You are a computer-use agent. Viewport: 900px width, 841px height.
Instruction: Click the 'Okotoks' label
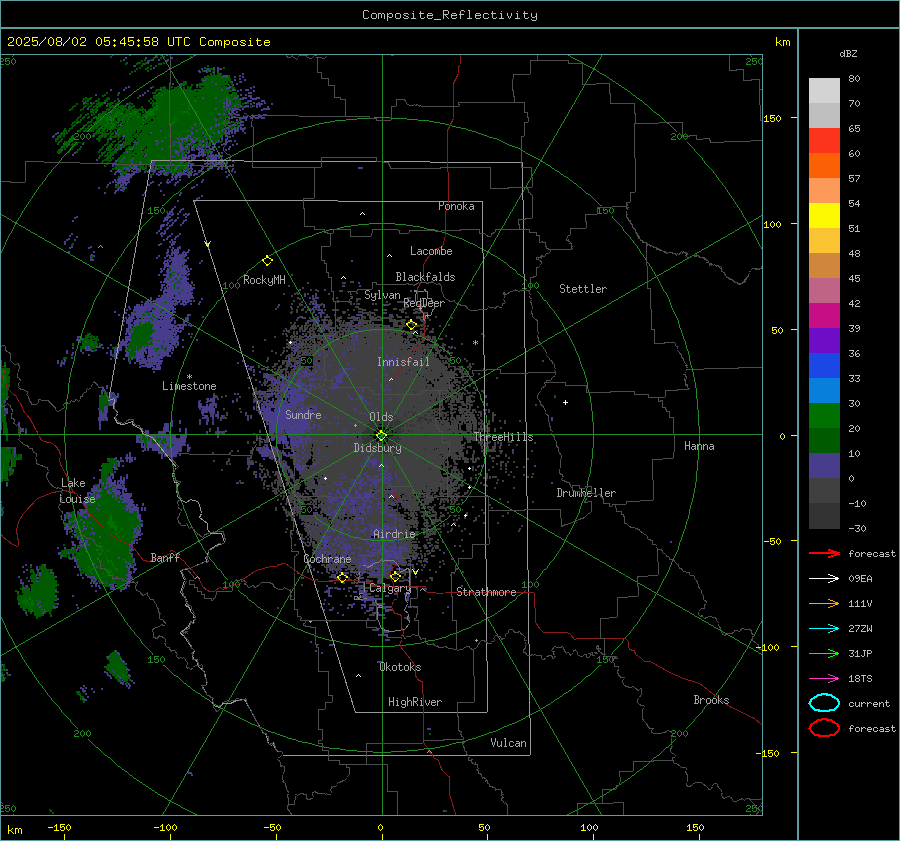(400, 667)
